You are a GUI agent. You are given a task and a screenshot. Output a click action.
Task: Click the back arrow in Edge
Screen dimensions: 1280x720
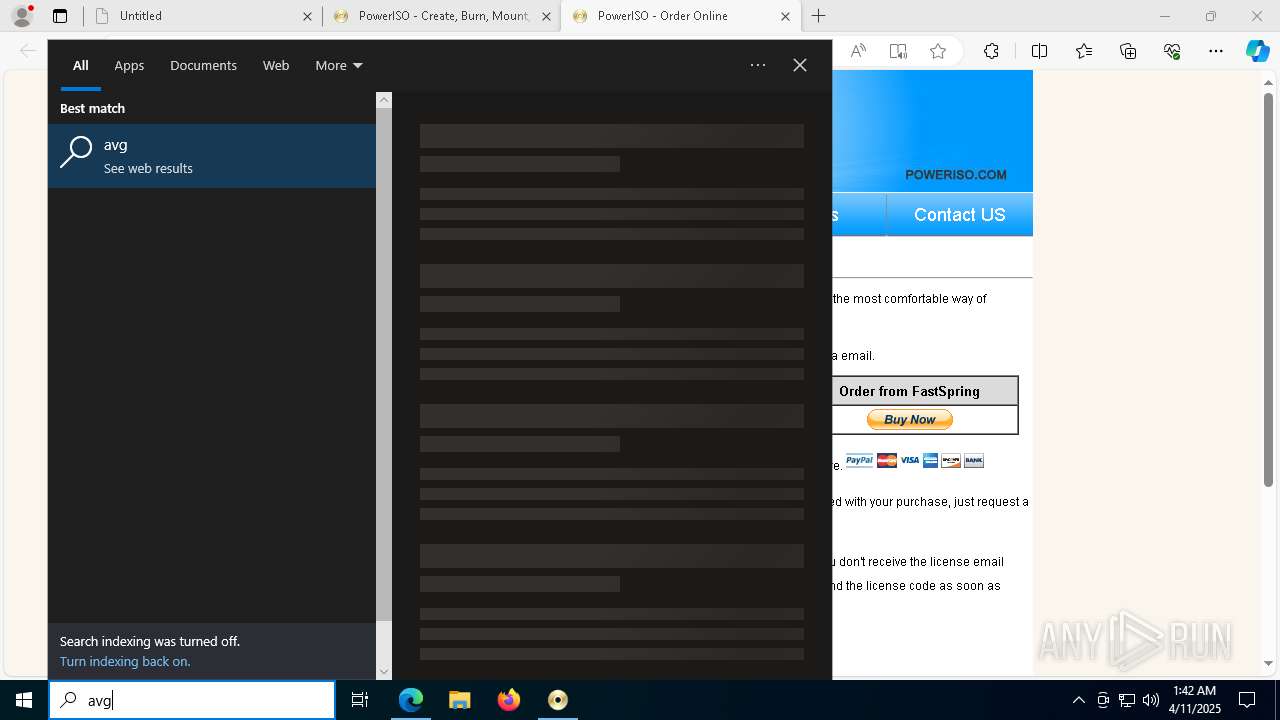(28, 51)
